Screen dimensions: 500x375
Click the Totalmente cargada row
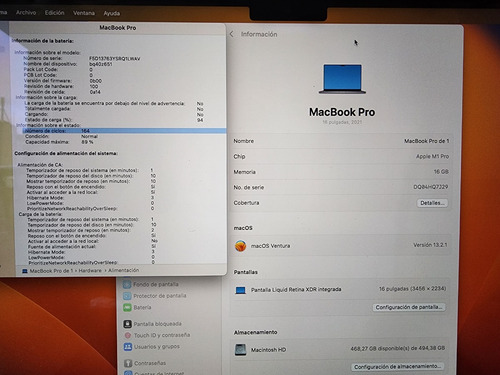[114, 109]
